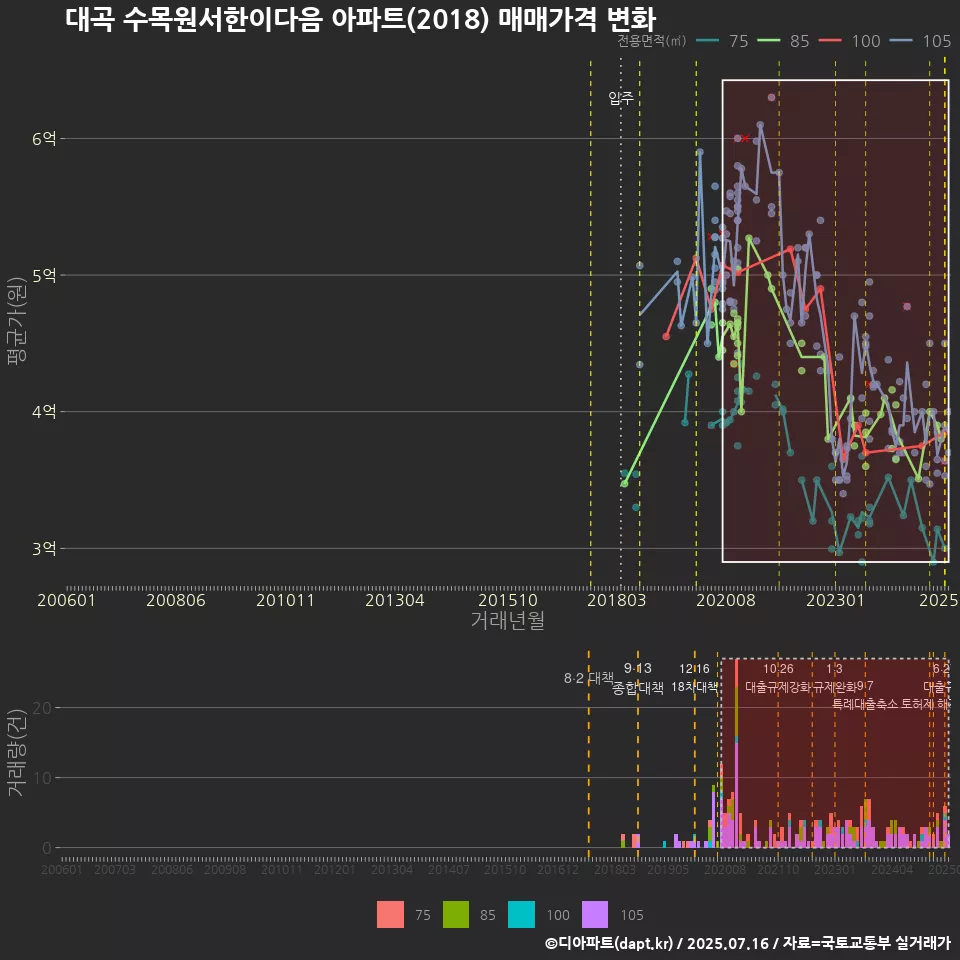
Task: Click the 특례대출축소 marker label
Action: coord(864,704)
